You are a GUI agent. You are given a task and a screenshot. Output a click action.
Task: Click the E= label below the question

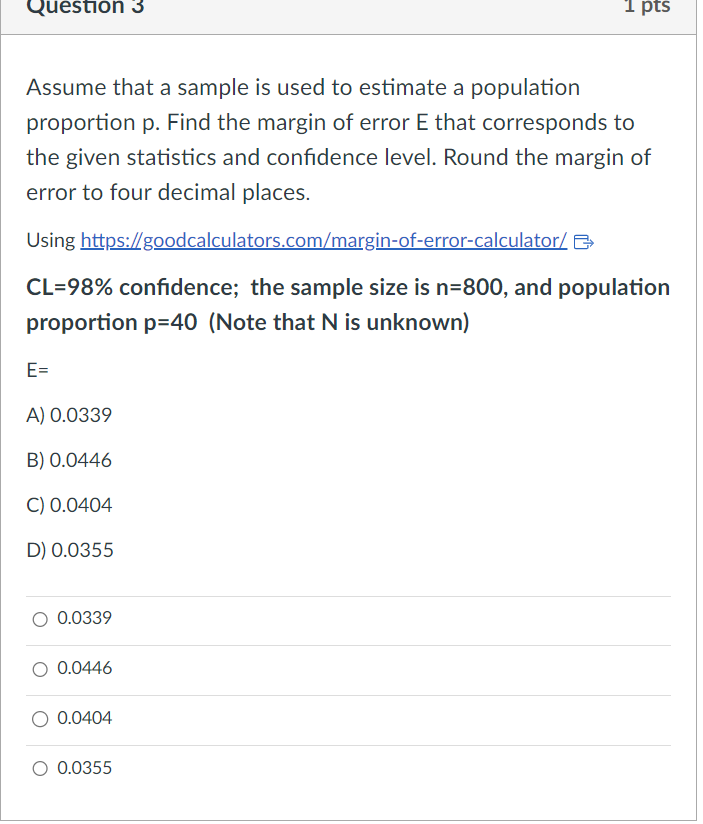tap(37, 370)
